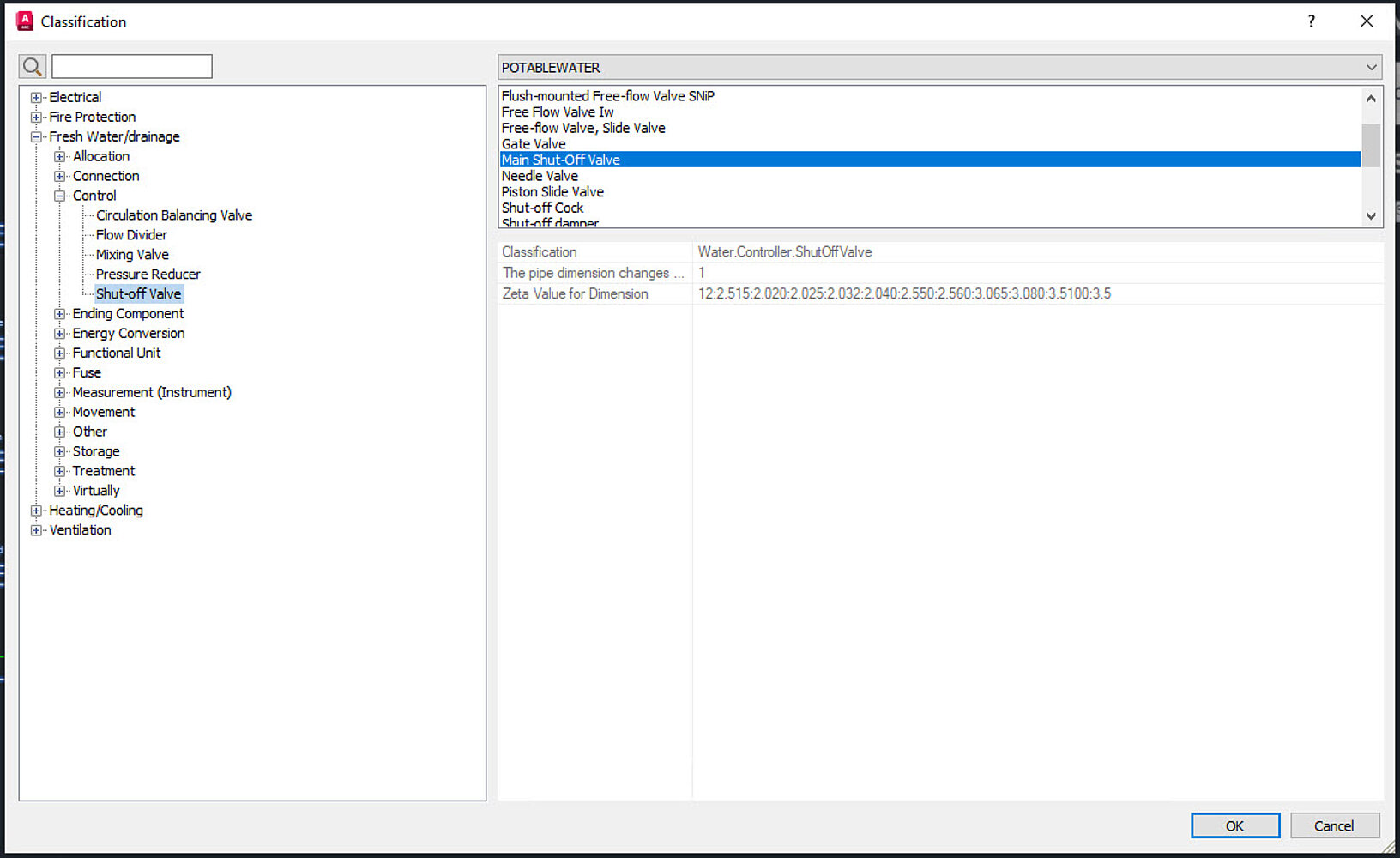Expand the Electrical tree node
1400x858 pixels.
coord(36,98)
